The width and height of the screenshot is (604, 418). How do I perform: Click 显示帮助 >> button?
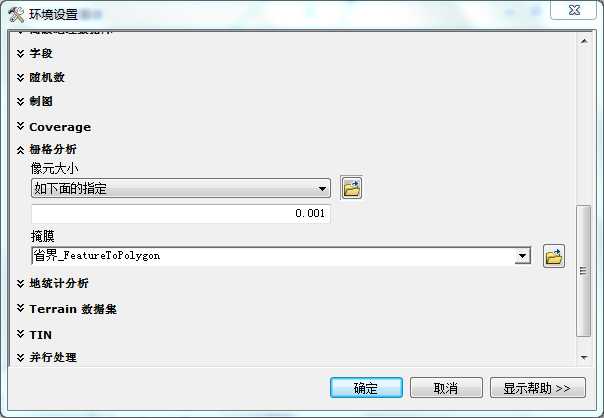point(538,388)
